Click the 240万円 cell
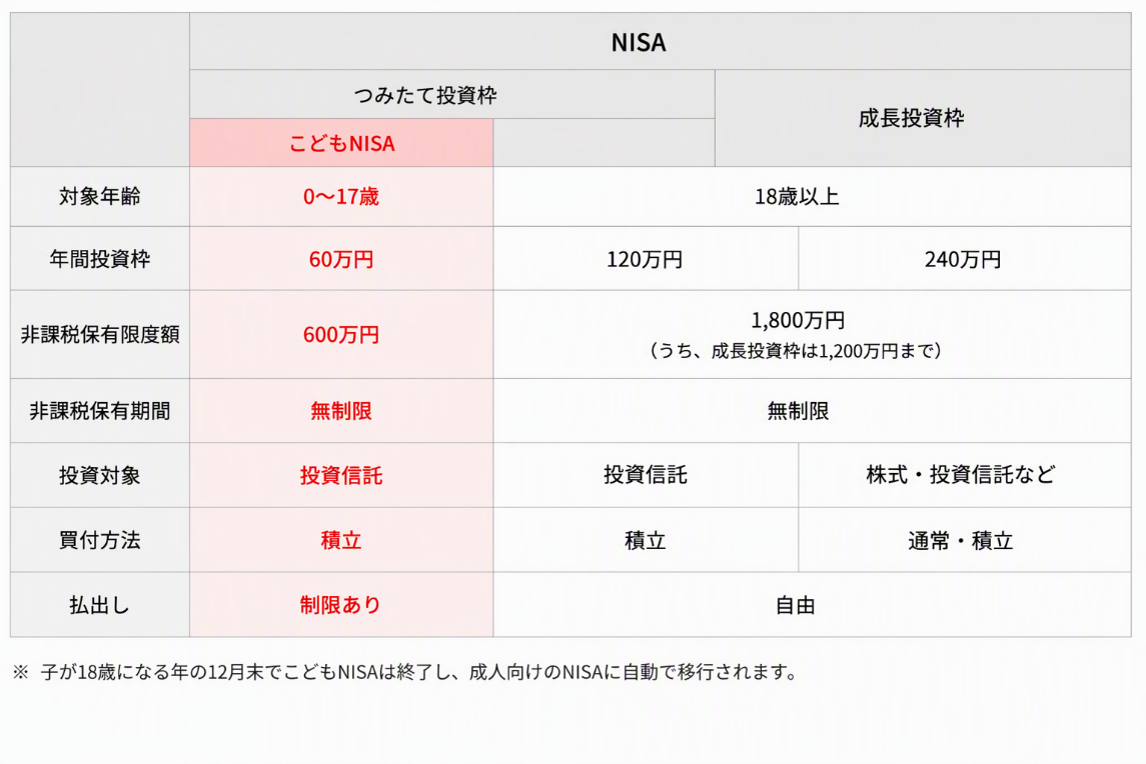 tap(965, 259)
